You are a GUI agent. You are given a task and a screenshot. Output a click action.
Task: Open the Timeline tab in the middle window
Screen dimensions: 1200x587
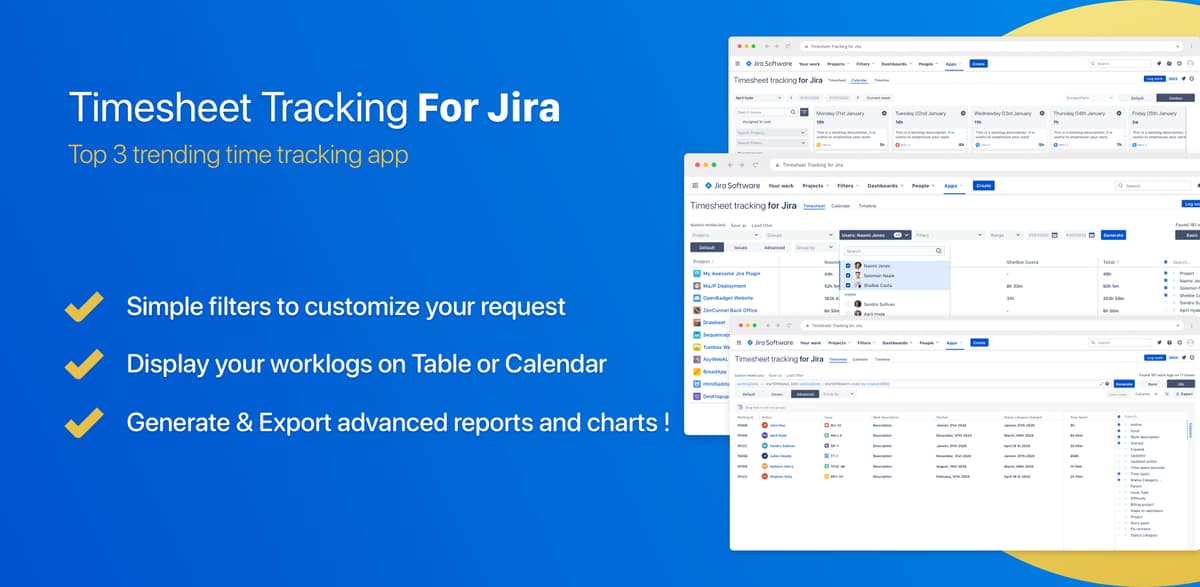click(x=867, y=206)
